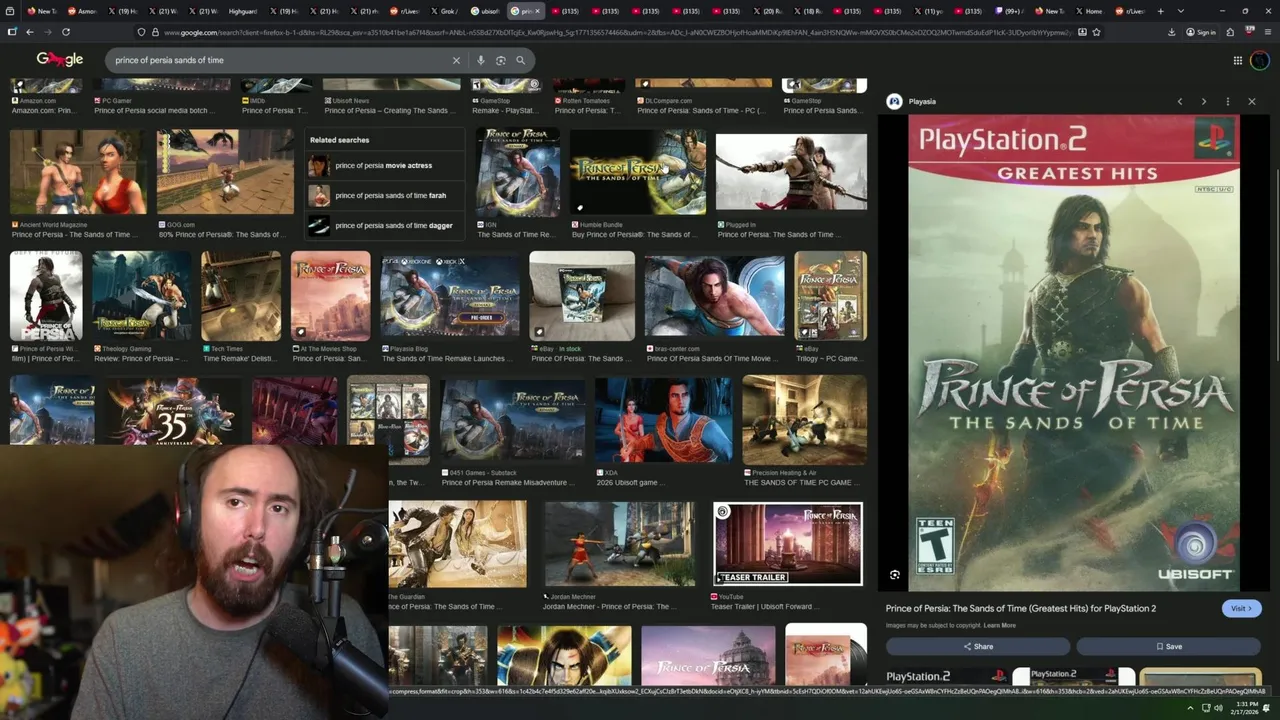
Task: Open the XDA 2026 Ubisoft game image
Action: [664, 419]
